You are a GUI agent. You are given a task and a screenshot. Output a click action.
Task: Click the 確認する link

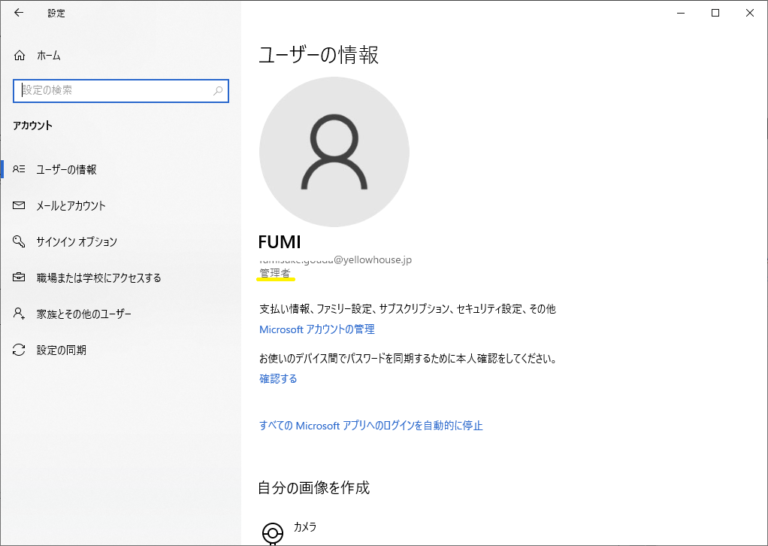pos(278,379)
